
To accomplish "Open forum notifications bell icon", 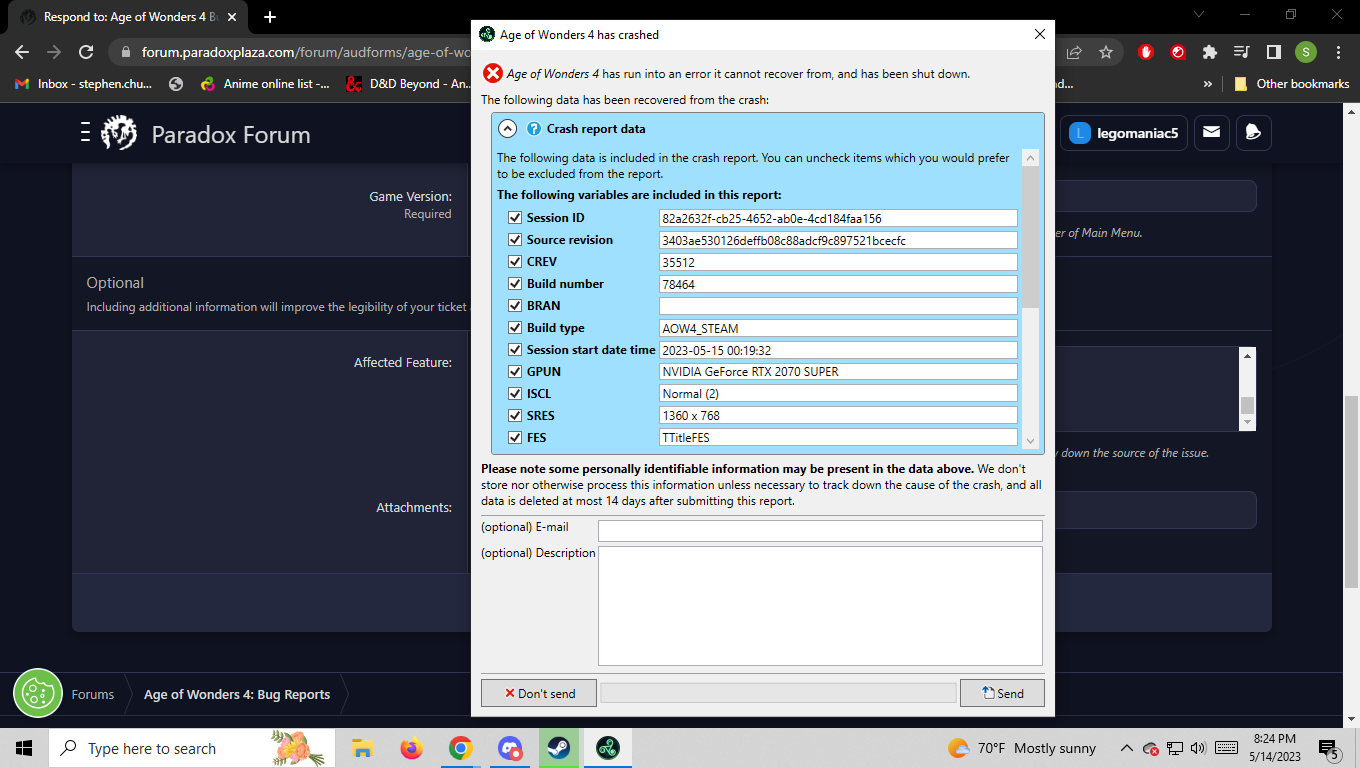I will click(x=1254, y=133).
